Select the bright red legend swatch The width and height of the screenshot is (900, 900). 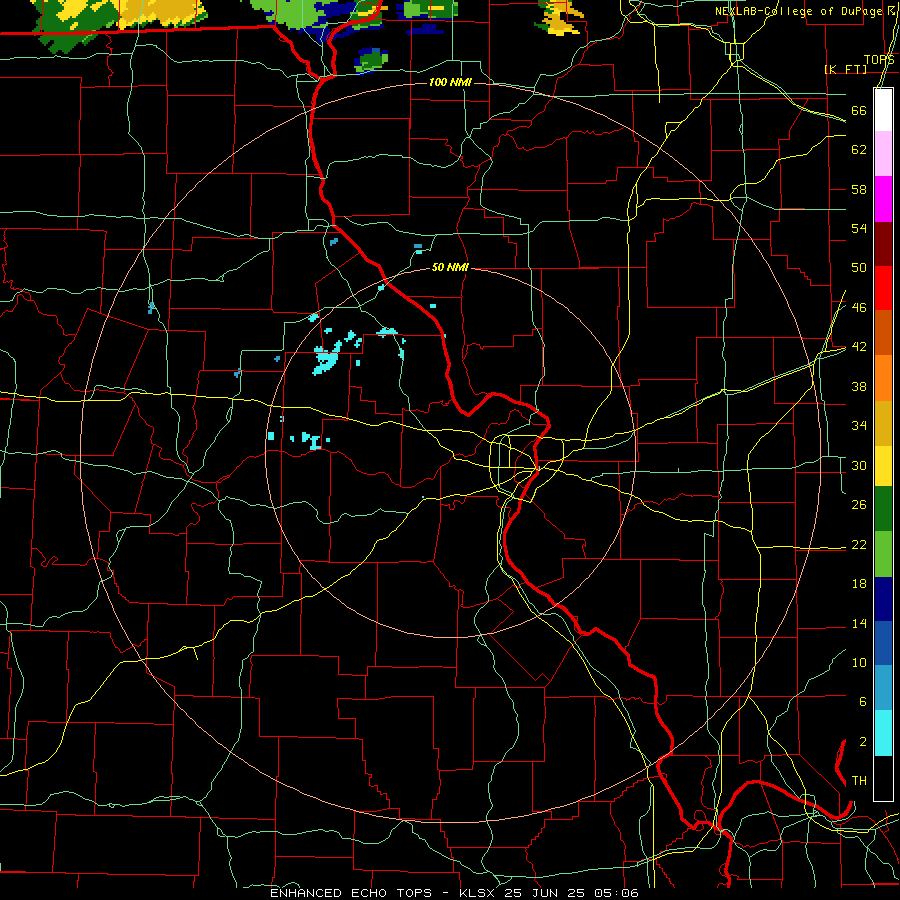pyautogui.click(x=883, y=288)
